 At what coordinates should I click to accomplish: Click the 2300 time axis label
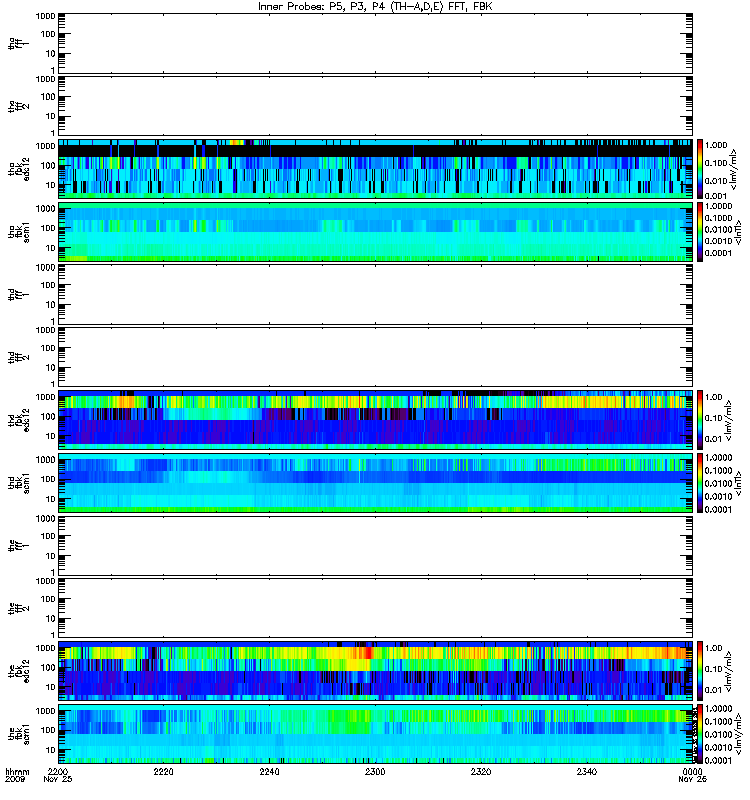pyautogui.click(x=375, y=771)
